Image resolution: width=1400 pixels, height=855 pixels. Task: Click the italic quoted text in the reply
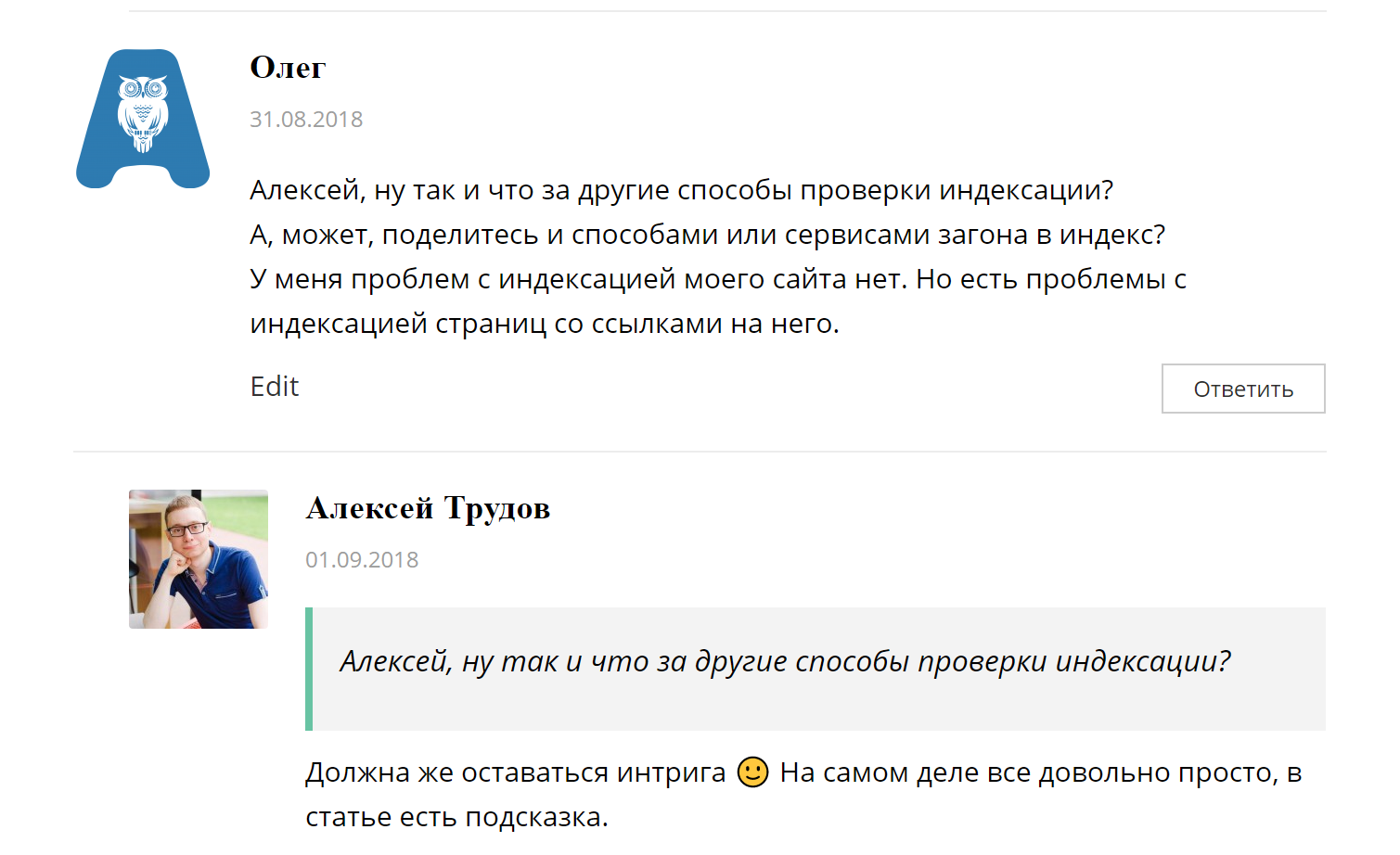[785, 661]
